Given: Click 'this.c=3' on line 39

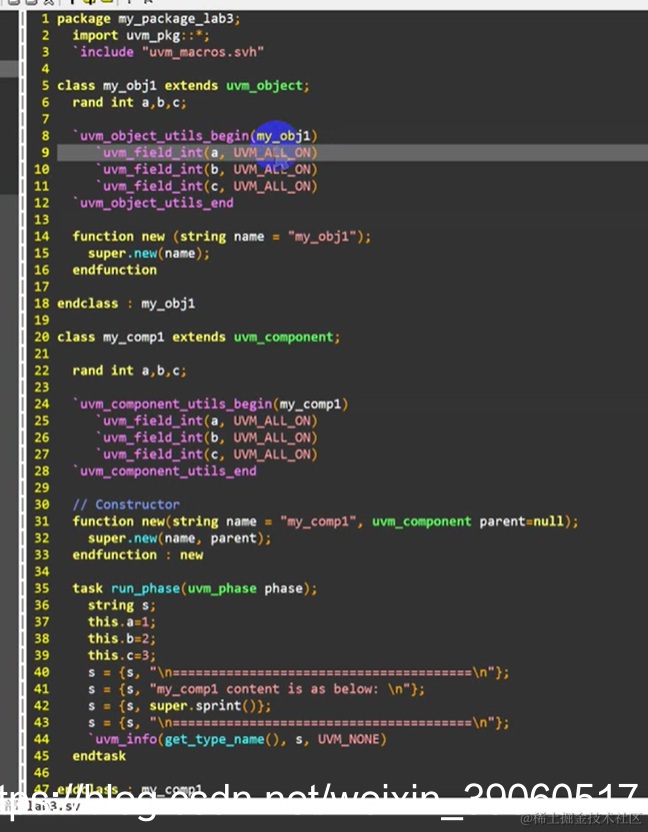Looking at the screenshot, I should coord(118,656).
